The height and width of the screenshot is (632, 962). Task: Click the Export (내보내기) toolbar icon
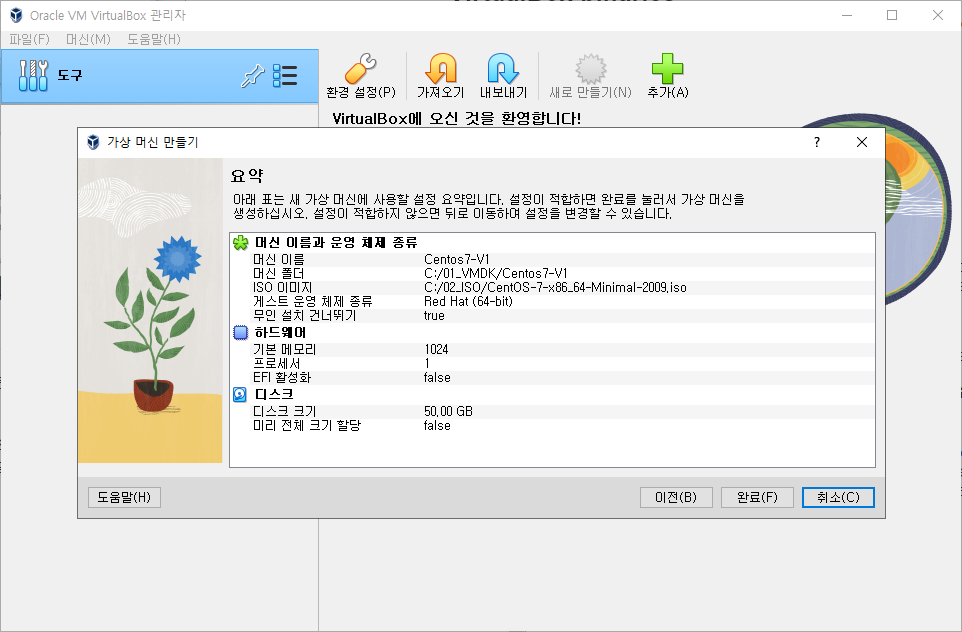pos(503,69)
